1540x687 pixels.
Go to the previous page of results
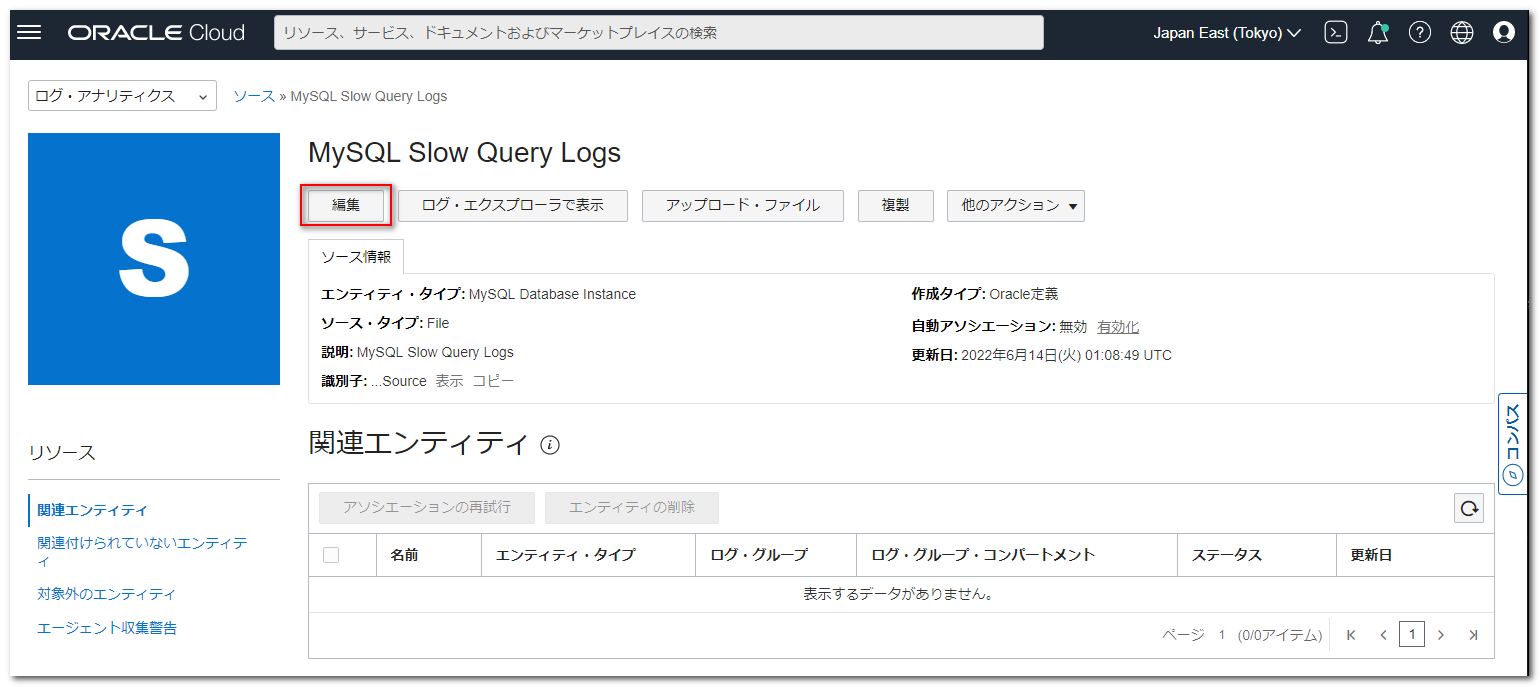1383,635
